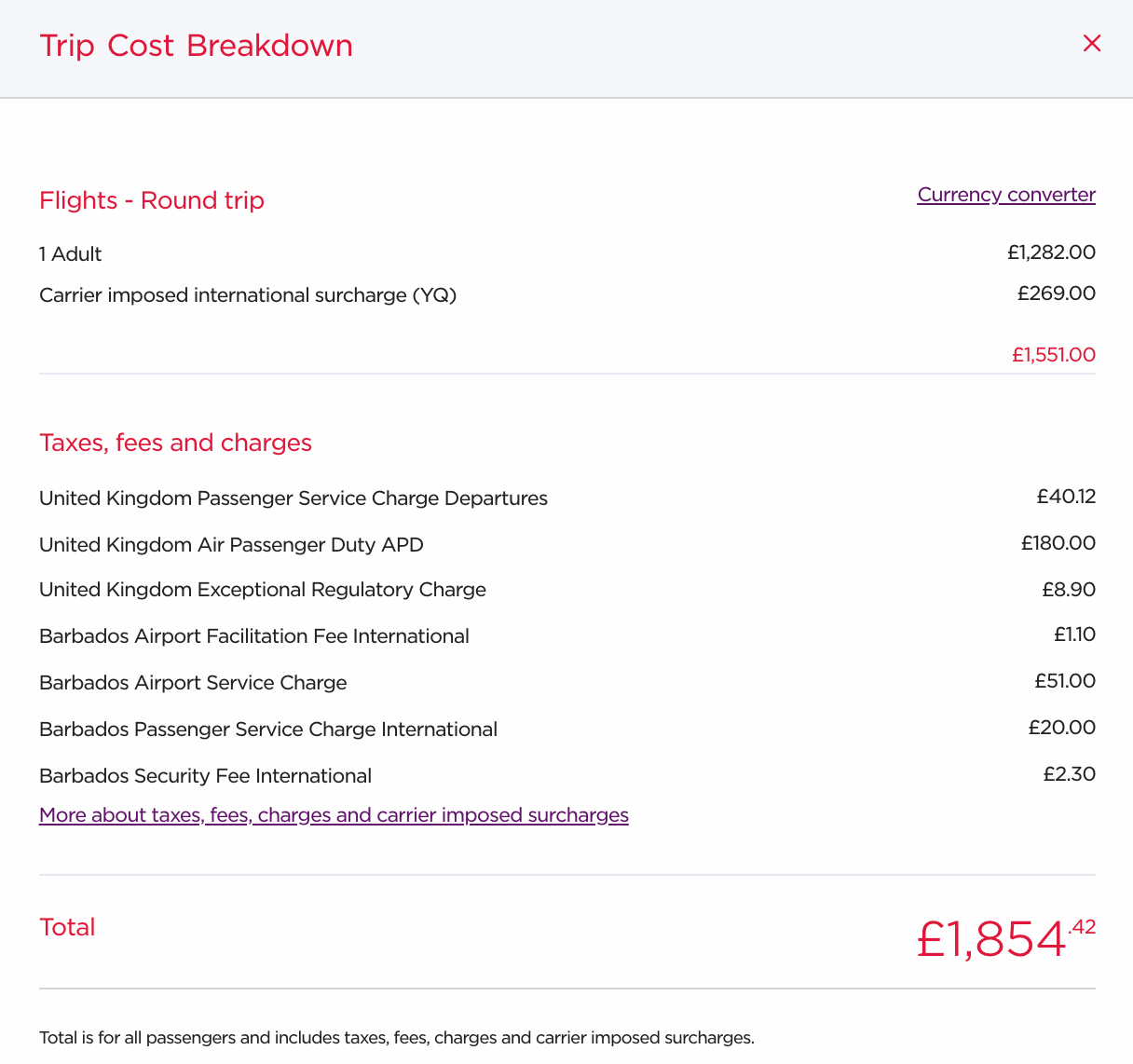Close the Trip Cost Breakdown dialog
The image size is (1133, 1064).
point(1092,43)
